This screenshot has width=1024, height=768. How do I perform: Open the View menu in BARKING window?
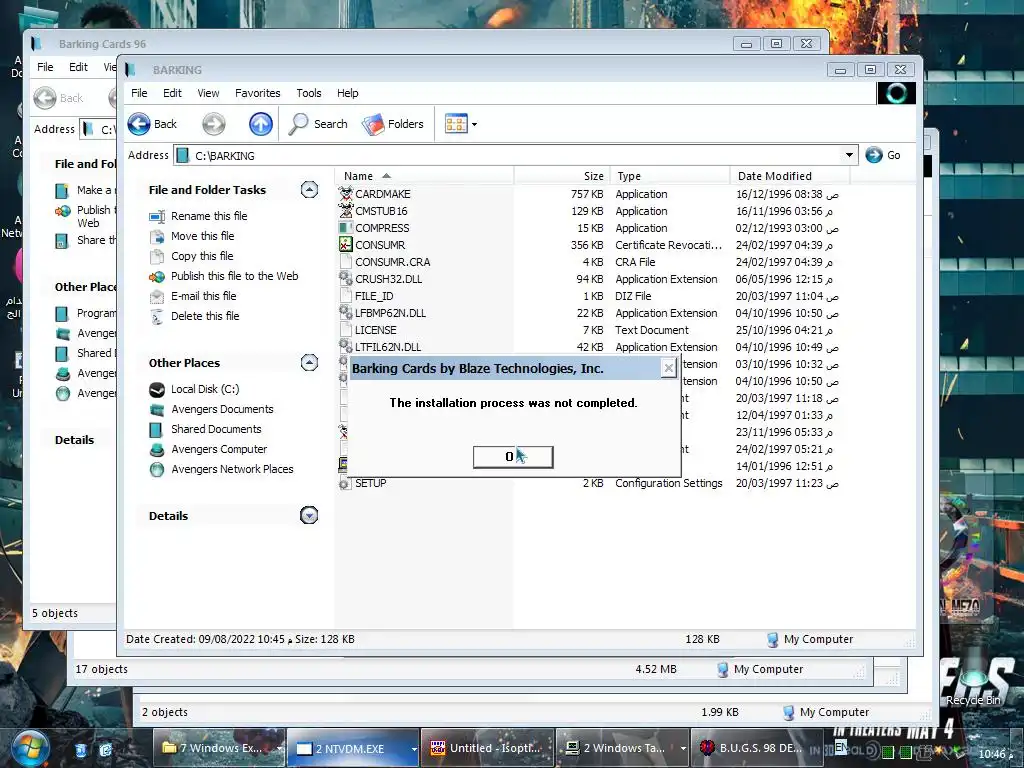click(208, 93)
